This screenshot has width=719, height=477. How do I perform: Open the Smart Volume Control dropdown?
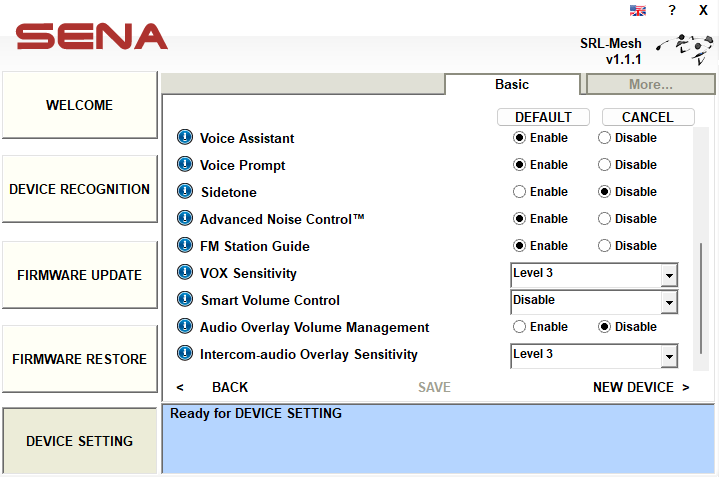tap(668, 302)
